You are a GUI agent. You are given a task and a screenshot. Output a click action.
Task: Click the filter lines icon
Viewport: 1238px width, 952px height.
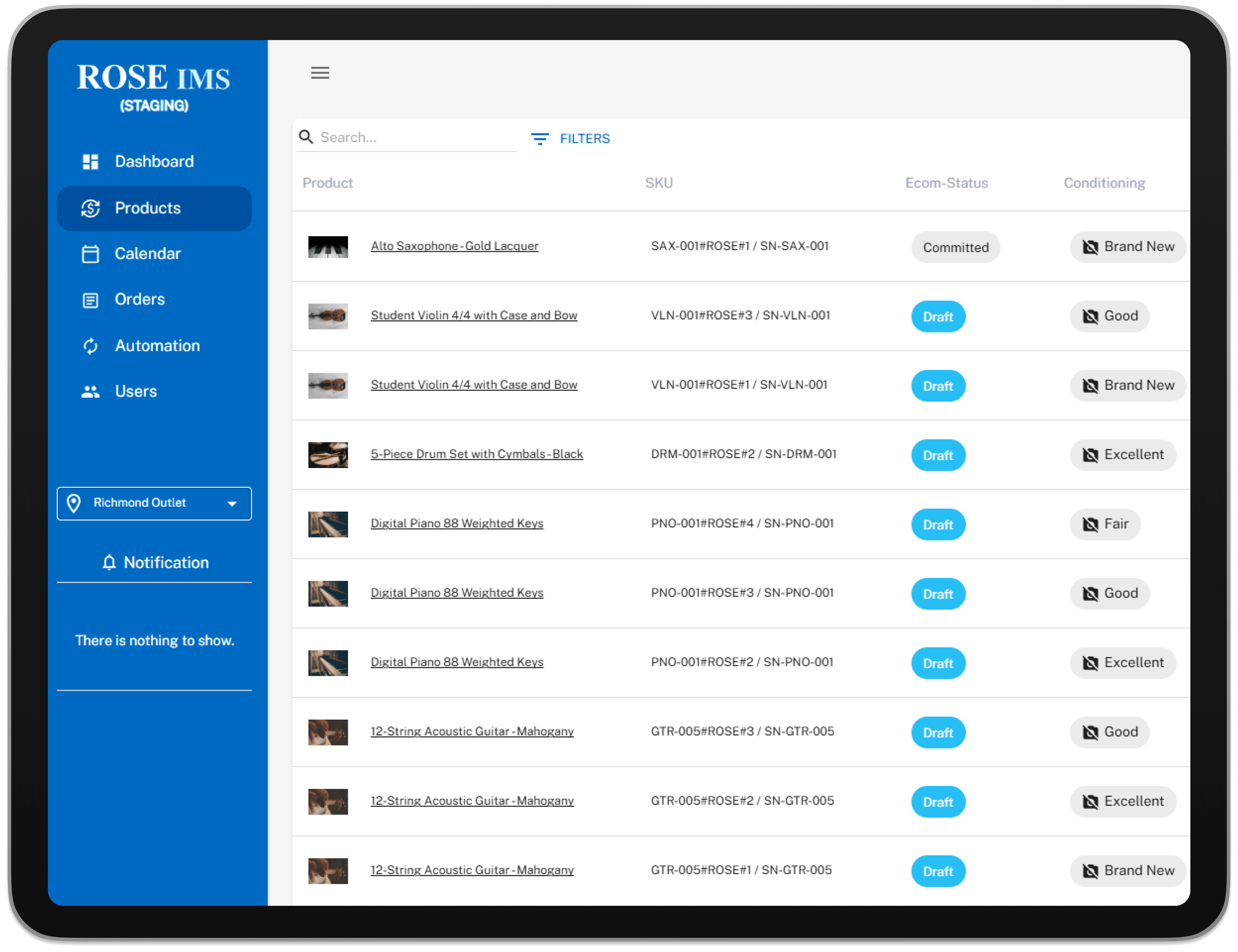click(x=539, y=139)
